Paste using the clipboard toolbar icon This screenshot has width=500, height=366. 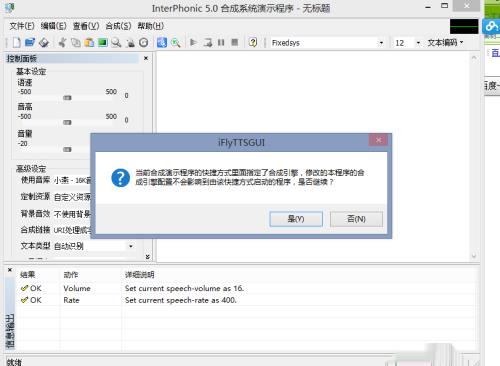point(89,43)
